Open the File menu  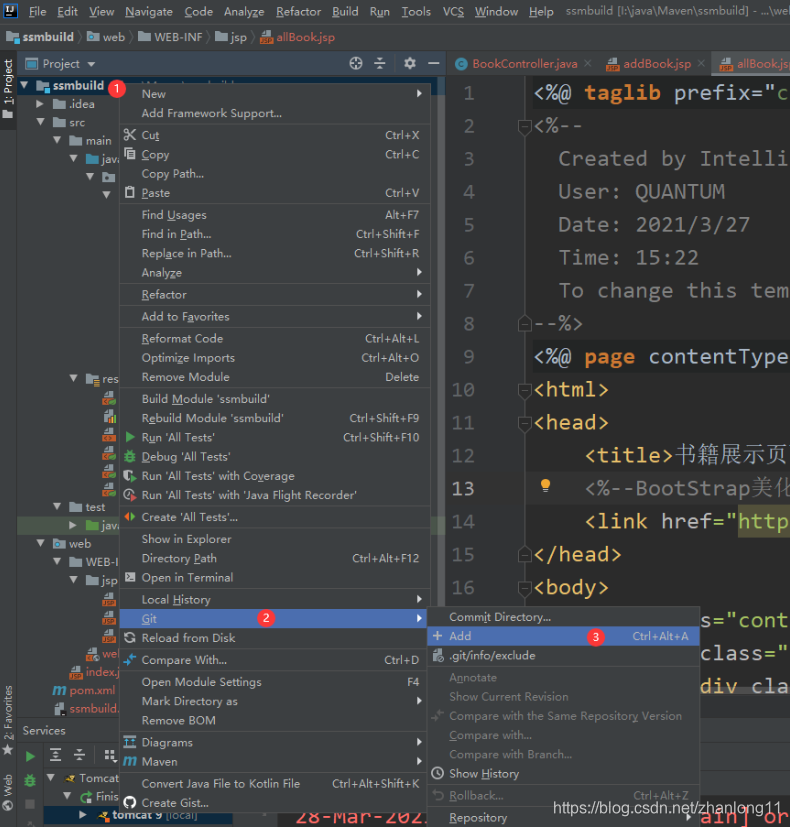[x=37, y=12]
